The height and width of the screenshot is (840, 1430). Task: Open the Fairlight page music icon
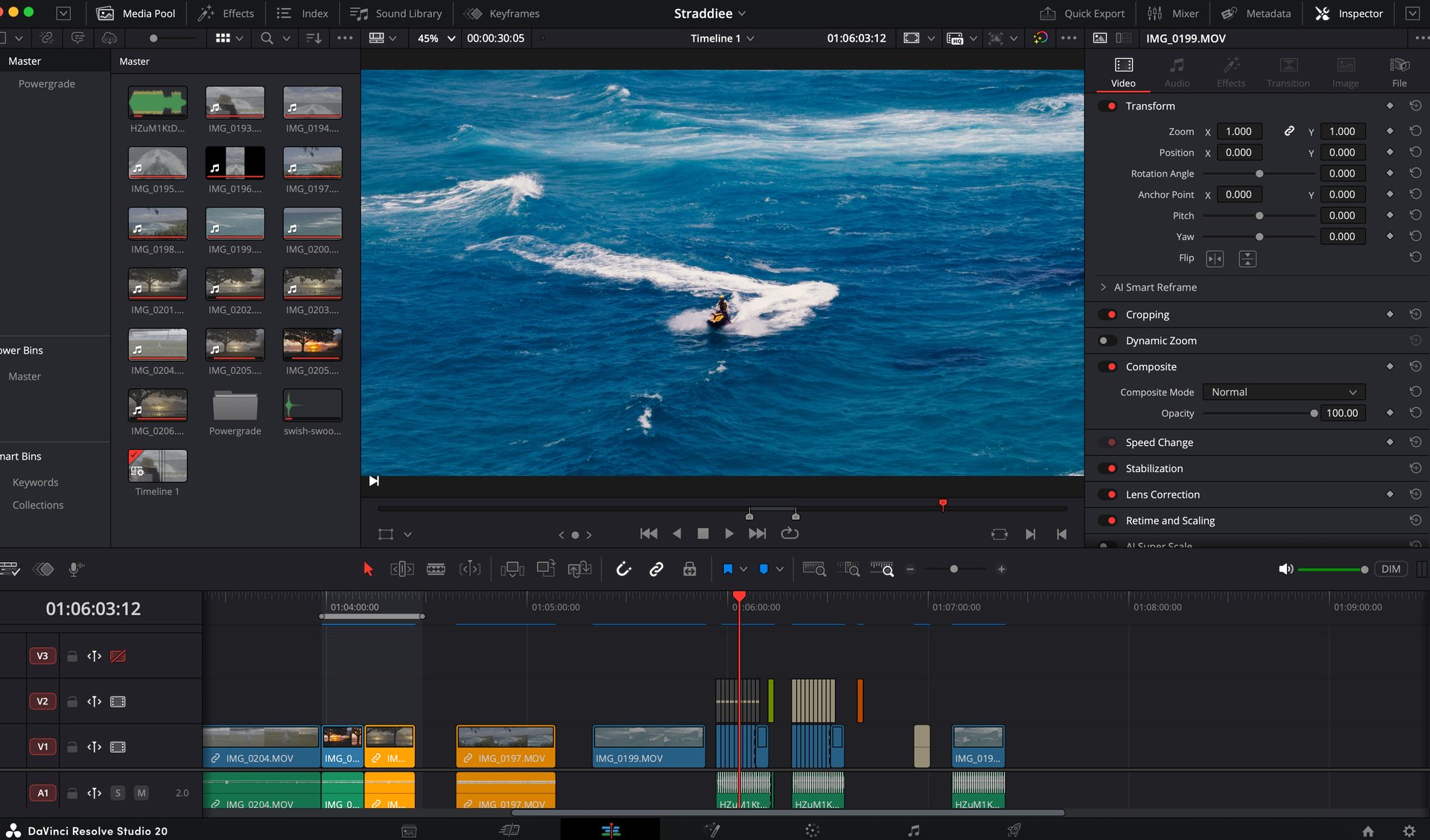tap(913, 830)
